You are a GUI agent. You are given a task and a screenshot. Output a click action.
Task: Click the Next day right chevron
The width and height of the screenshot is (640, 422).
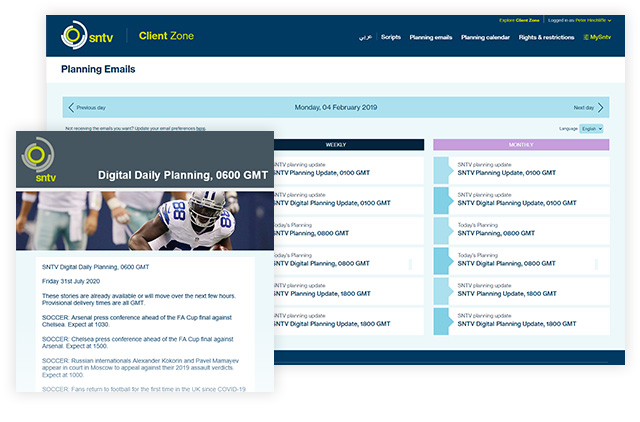(600, 107)
